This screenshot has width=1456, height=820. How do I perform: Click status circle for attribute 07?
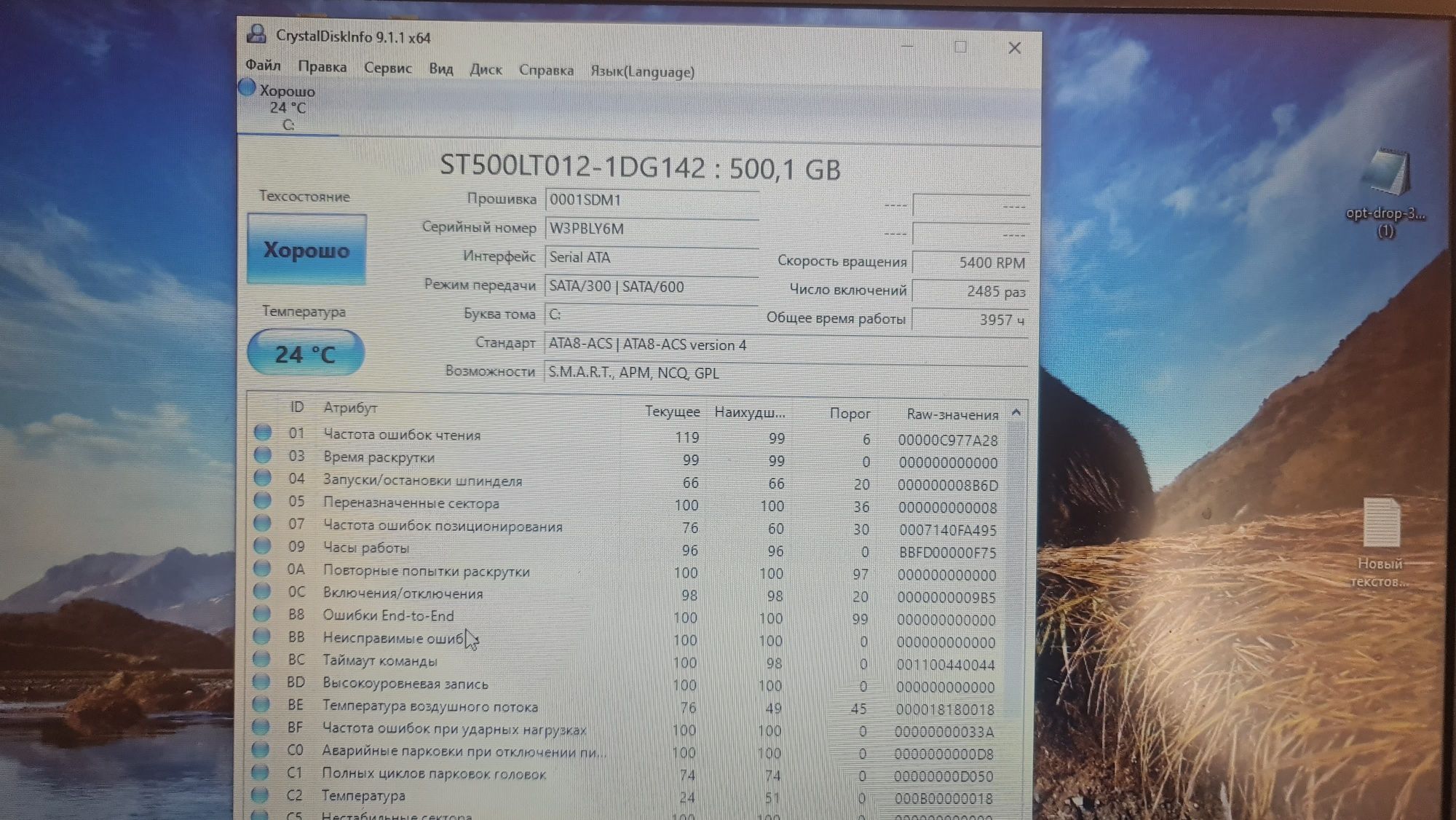(x=262, y=523)
